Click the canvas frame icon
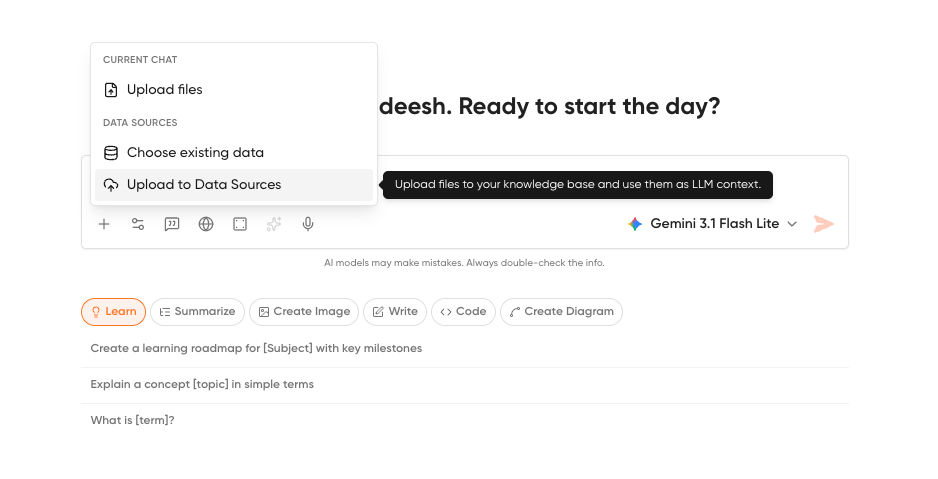 click(x=240, y=224)
